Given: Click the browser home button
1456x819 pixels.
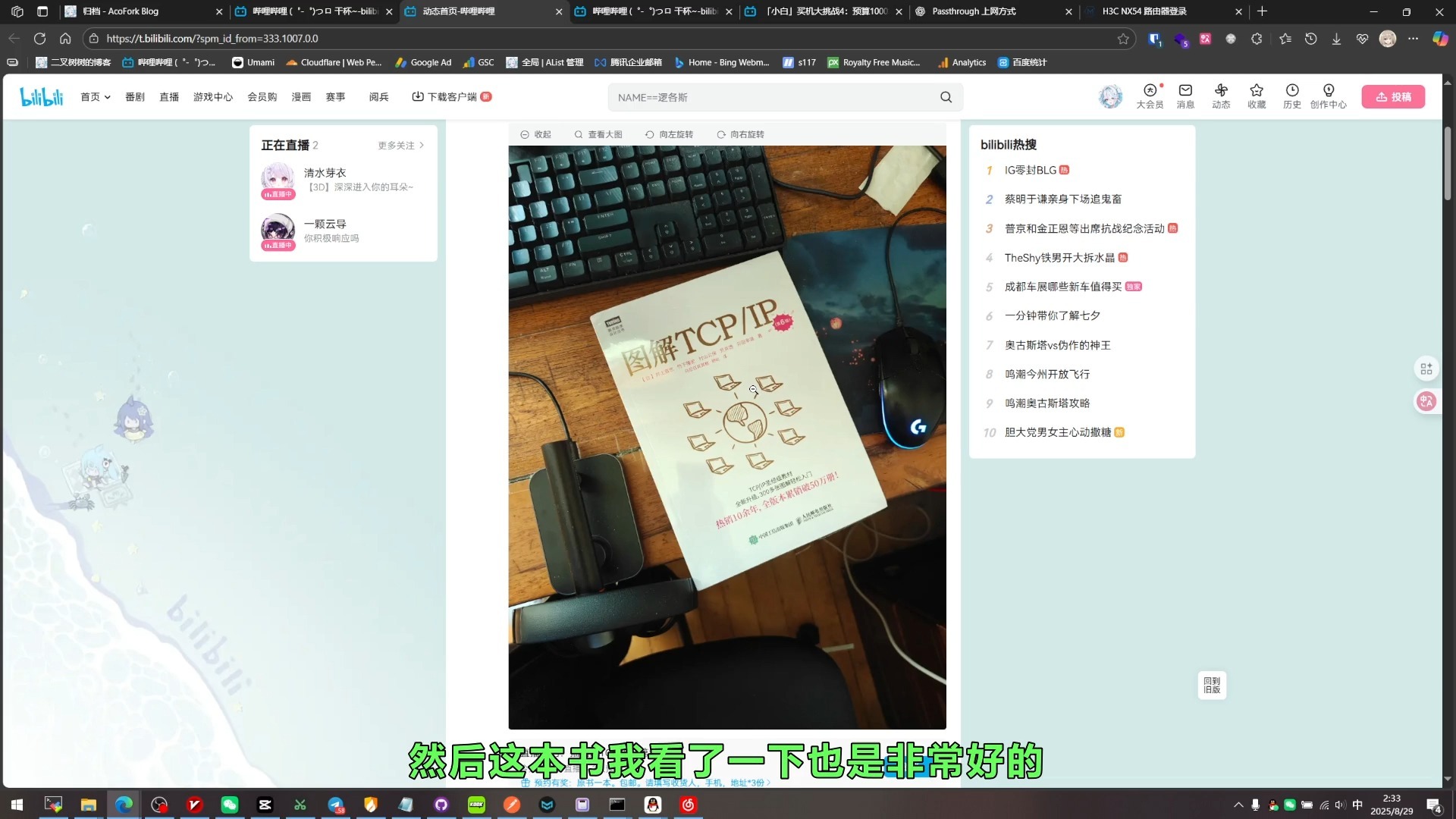Looking at the screenshot, I should (x=65, y=39).
